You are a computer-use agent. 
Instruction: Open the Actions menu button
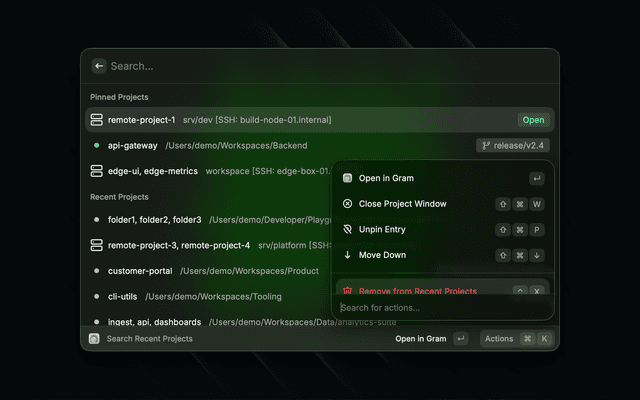tap(517, 339)
